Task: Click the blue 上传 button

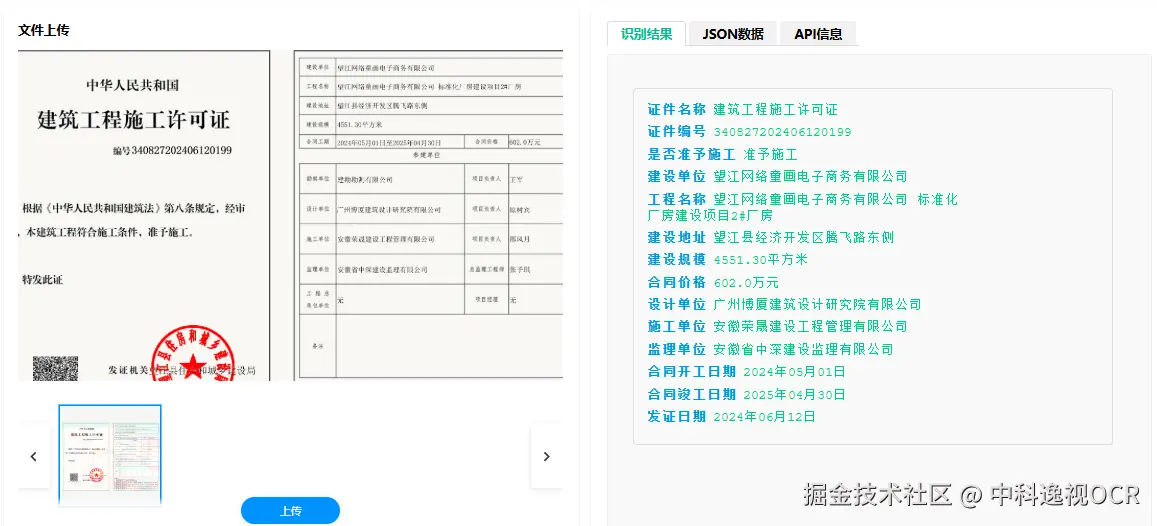Action: click(x=290, y=511)
